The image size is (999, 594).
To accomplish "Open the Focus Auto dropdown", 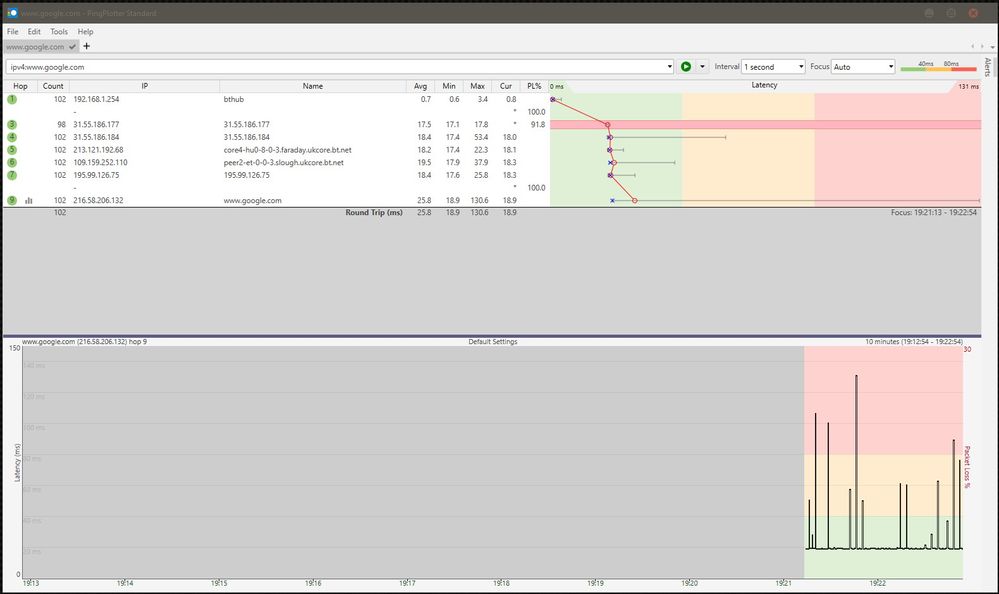I will pos(863,67).
